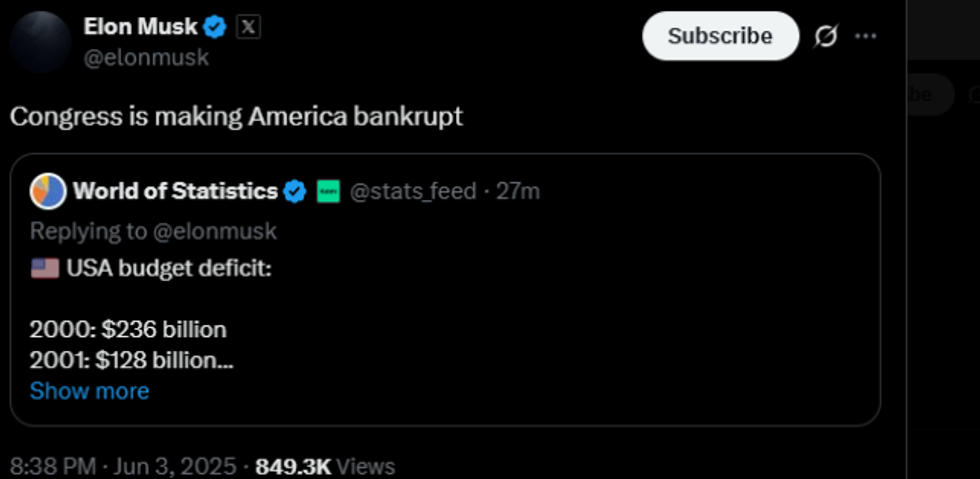Screen dimensions: 980x479
Task: Click the 8:38 PM · Jun 3, 2025 timestamp
Action: (123, 466)
